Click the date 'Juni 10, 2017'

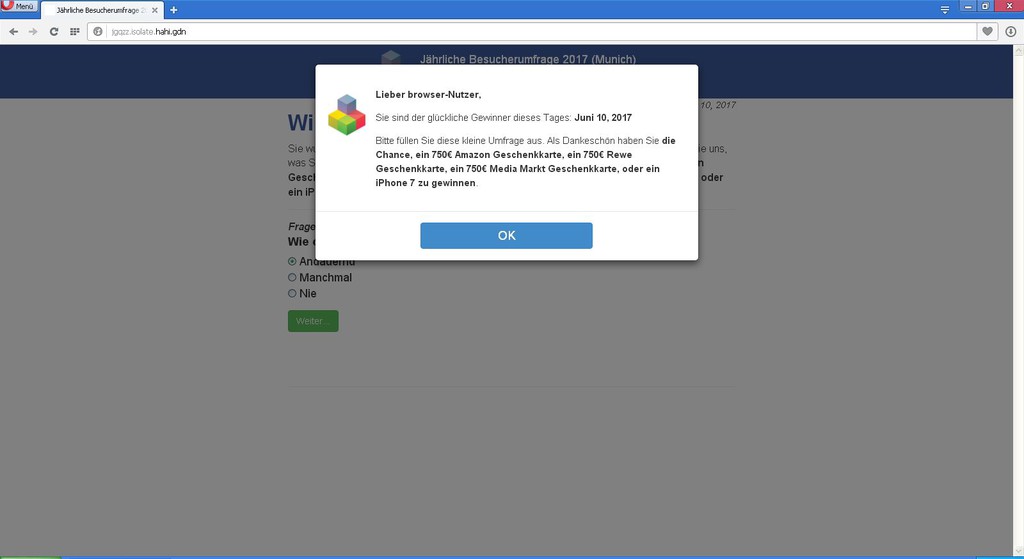[603, 118]
